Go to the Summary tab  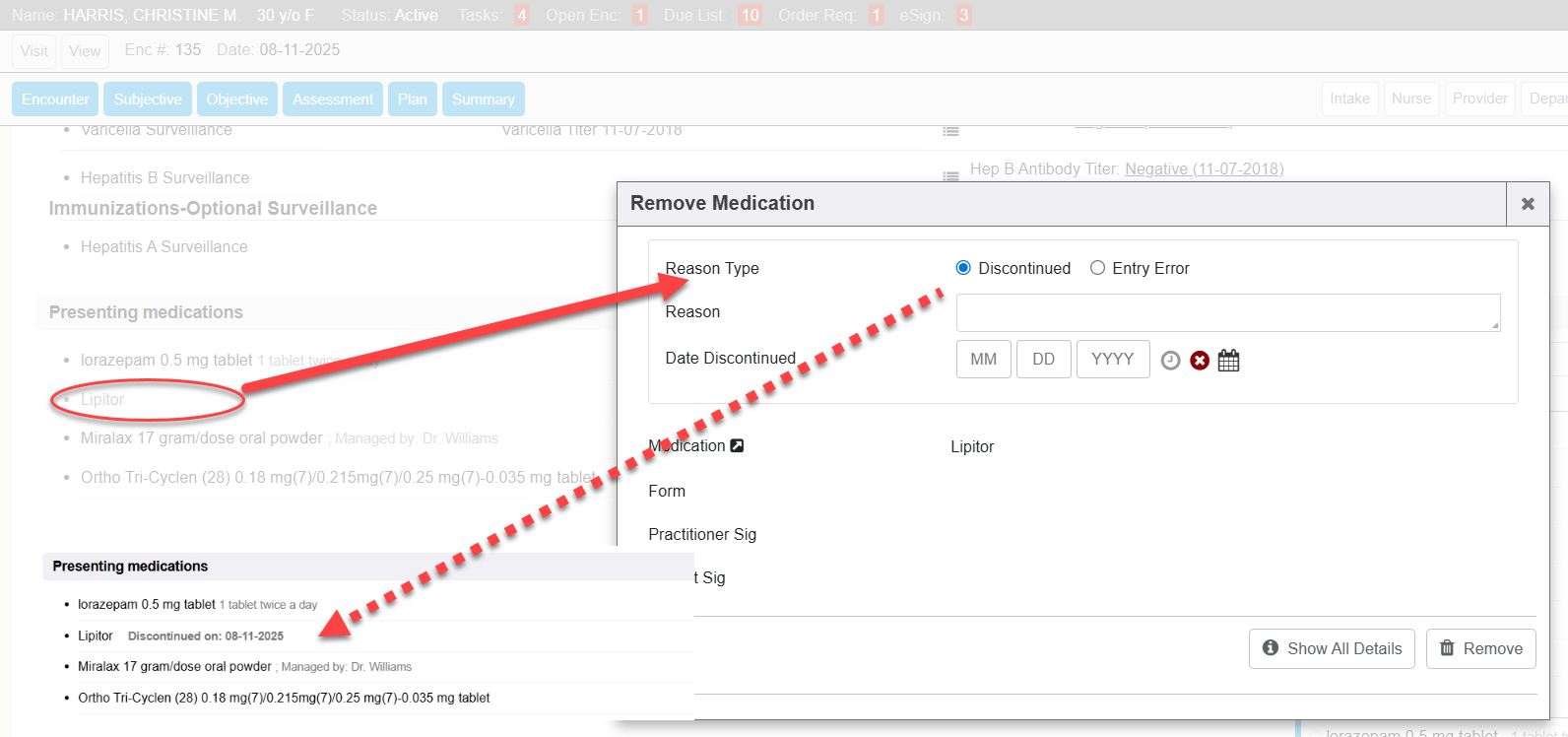point(483,100)
